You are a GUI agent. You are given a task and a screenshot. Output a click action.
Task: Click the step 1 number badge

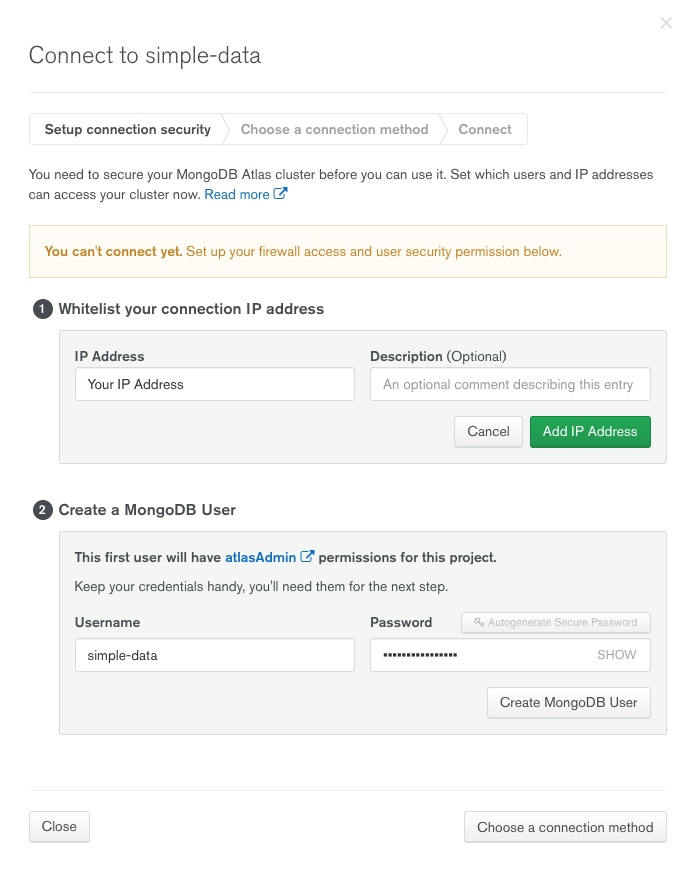pos(43,309)
